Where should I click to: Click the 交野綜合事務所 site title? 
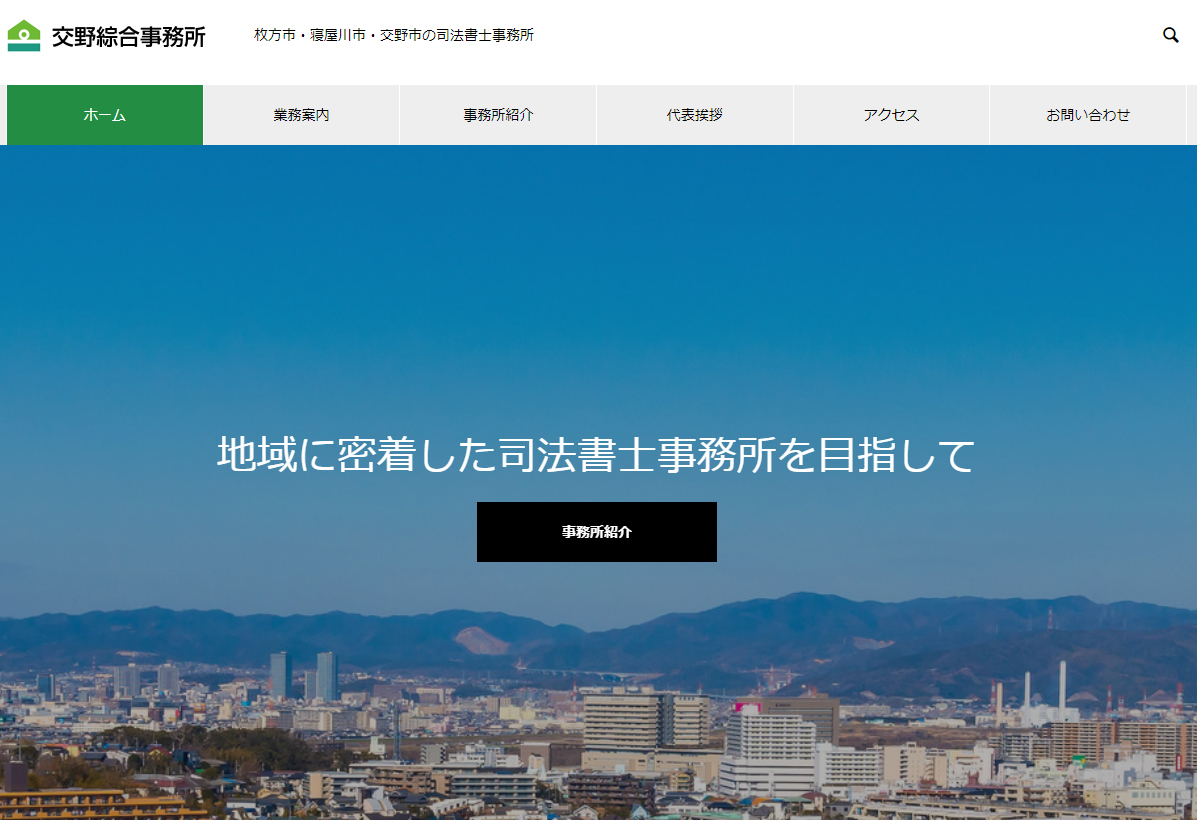tap(128, 36)
